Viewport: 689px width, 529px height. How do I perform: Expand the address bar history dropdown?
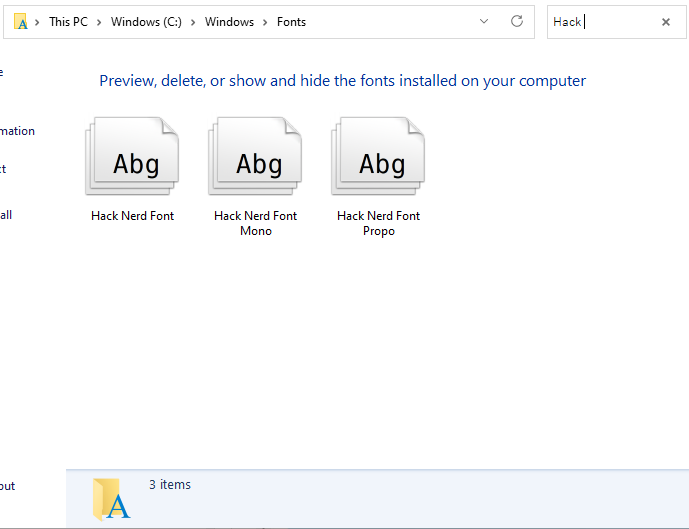tap(484, 21)
